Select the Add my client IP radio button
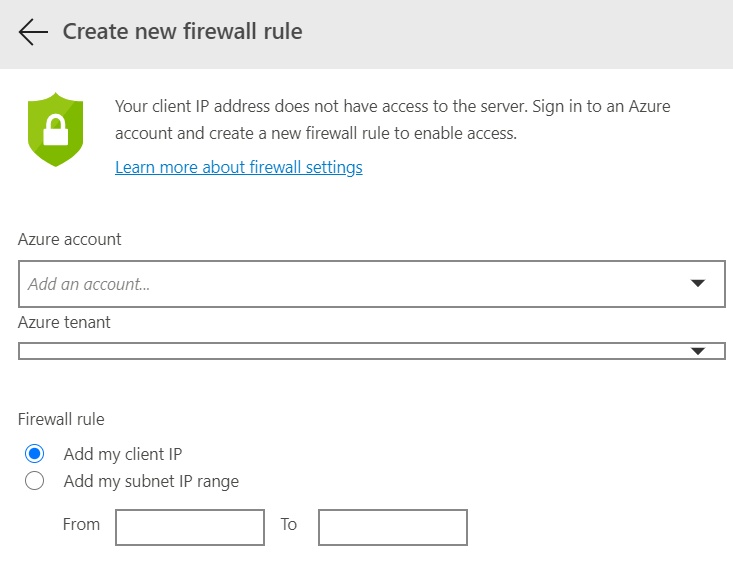This screenshot has height=567, width=733. point(35,453)
